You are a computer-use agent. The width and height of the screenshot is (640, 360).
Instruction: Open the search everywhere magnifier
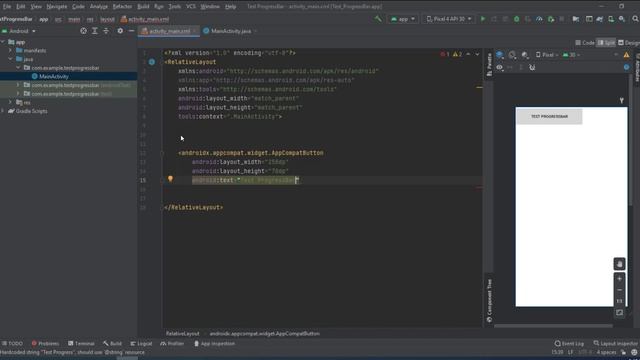[x=635, y=19]
